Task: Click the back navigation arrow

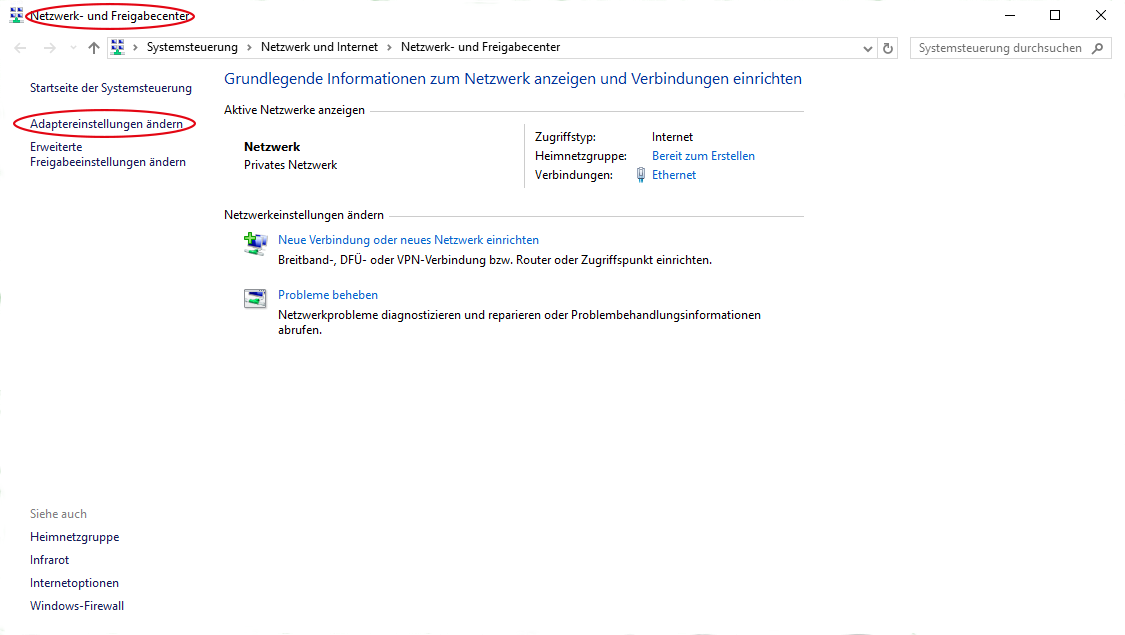Action: pos(21,48)
